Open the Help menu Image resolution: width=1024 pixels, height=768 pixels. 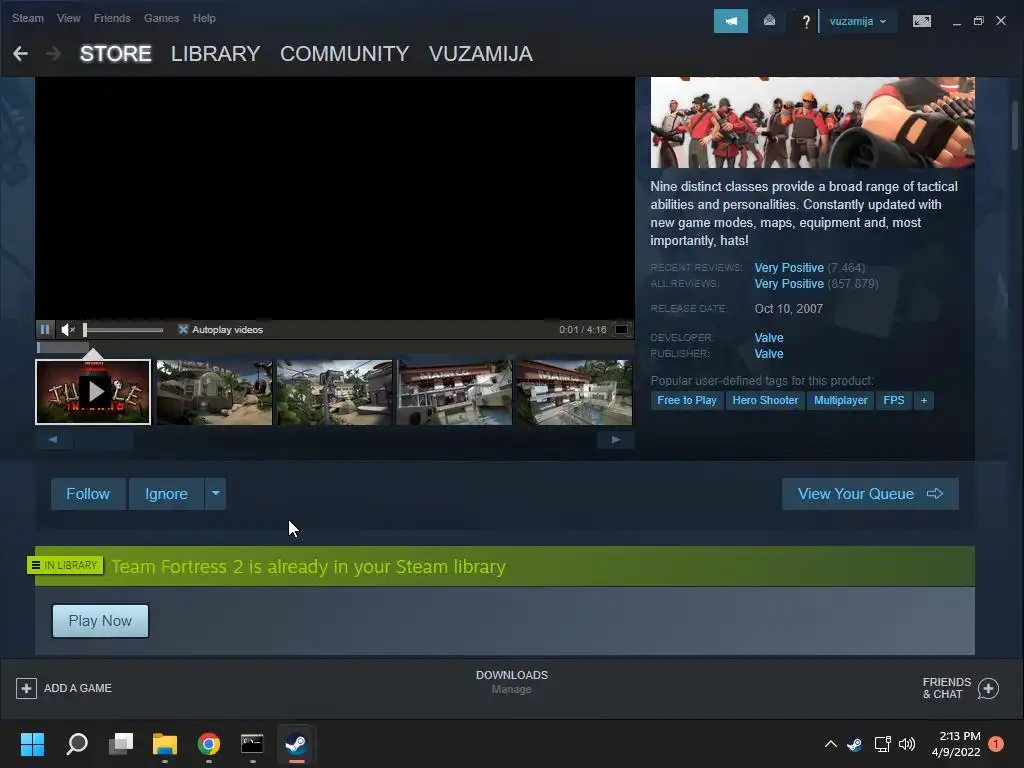coord(204,18)
